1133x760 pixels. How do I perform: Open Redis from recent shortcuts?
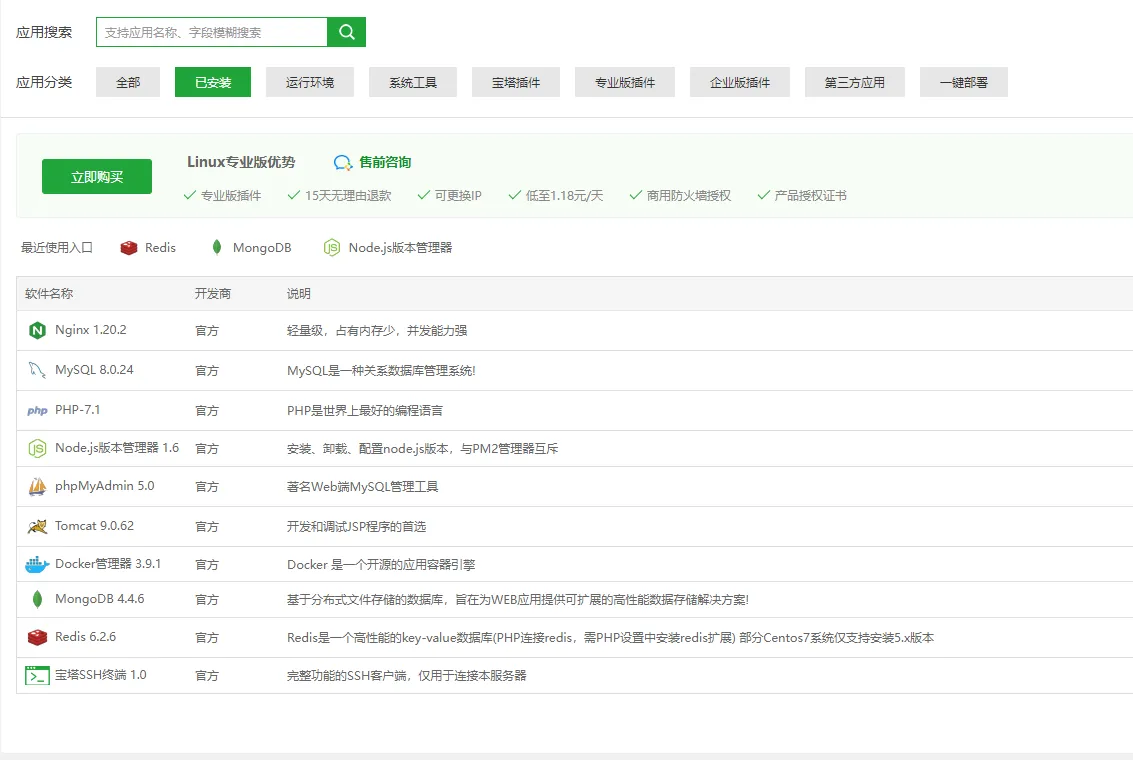point(160,248)
